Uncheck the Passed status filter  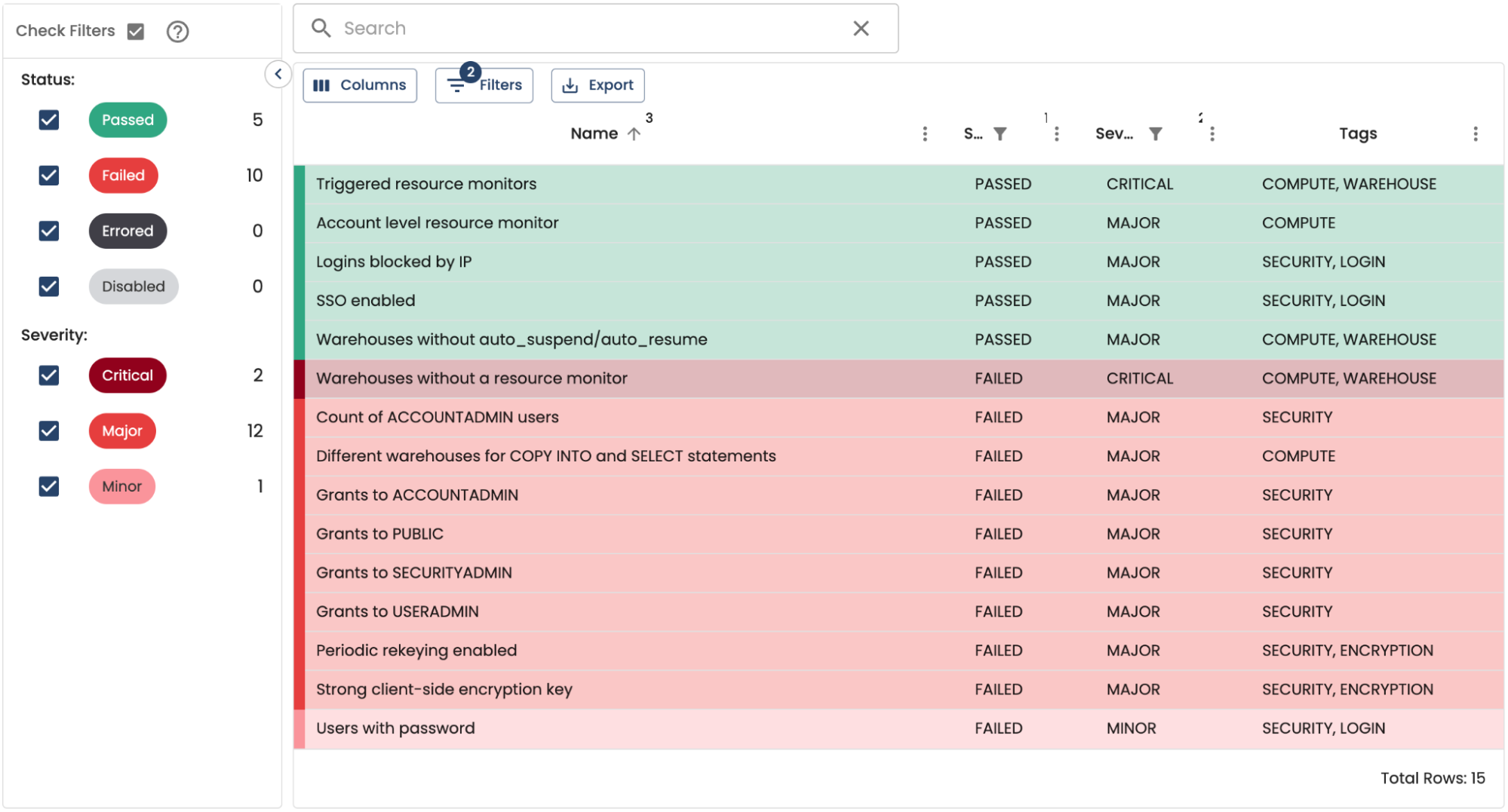coord(48,120)
